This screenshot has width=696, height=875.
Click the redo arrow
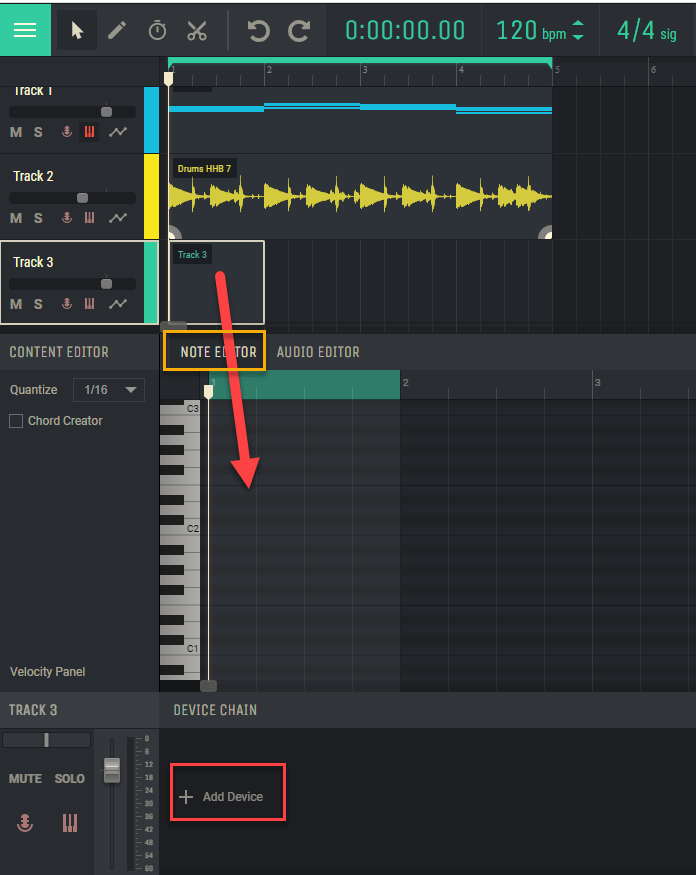pyautogui.click(x=299, y=31)
